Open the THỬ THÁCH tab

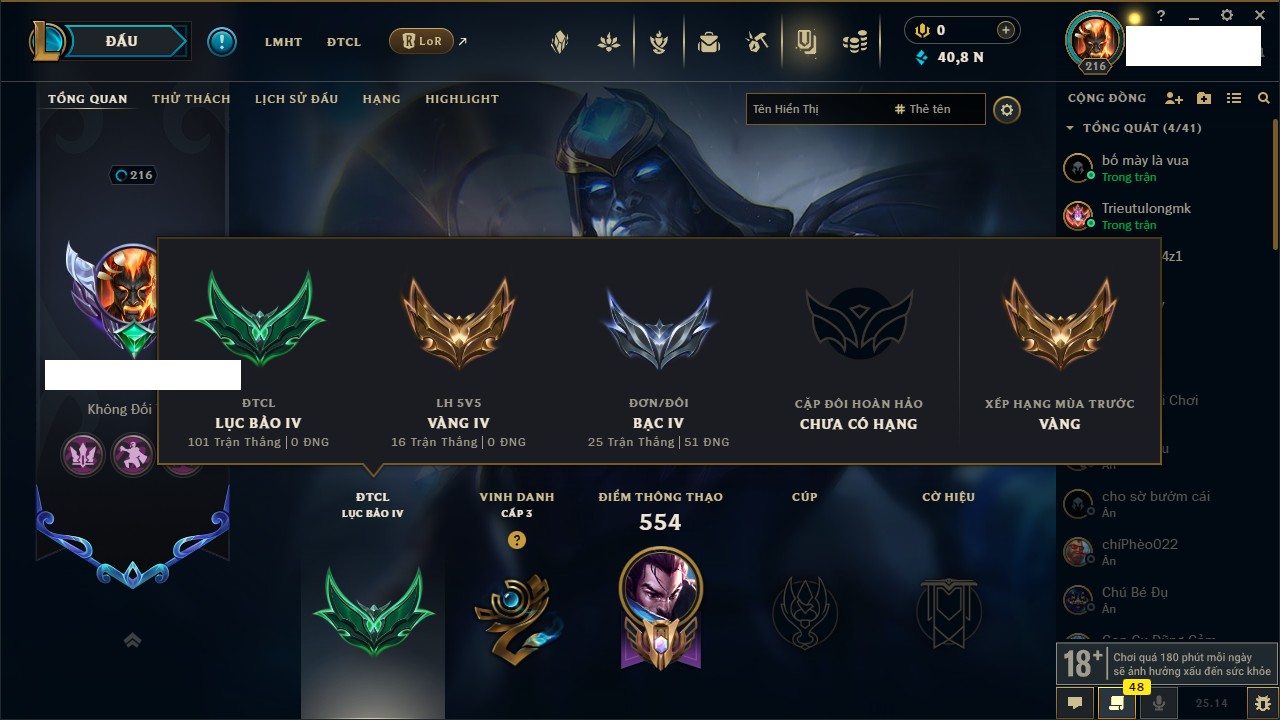click(x=191, y=99)
